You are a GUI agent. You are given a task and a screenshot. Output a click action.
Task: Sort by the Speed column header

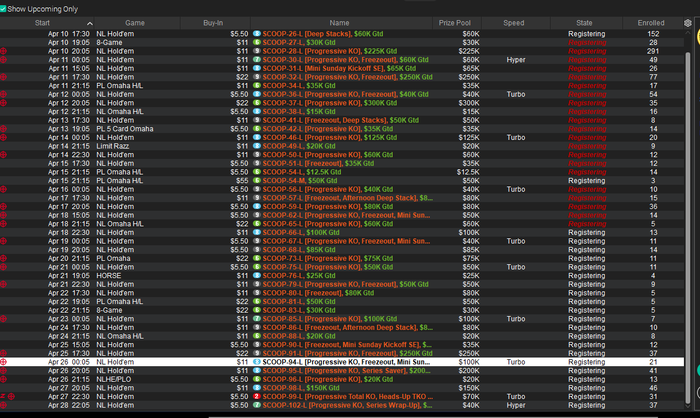pyautogui.click(x=514, y=23)
